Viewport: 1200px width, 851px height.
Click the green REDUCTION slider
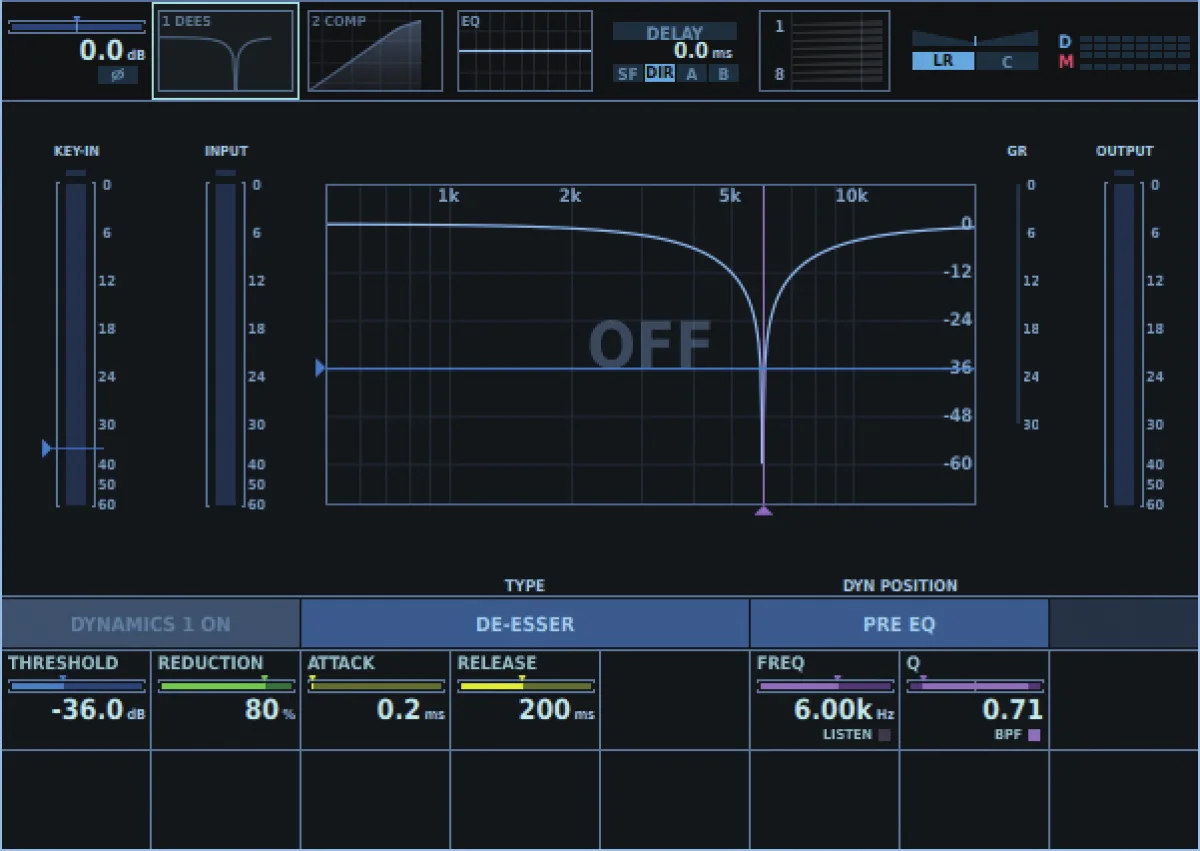coord(226,686)
